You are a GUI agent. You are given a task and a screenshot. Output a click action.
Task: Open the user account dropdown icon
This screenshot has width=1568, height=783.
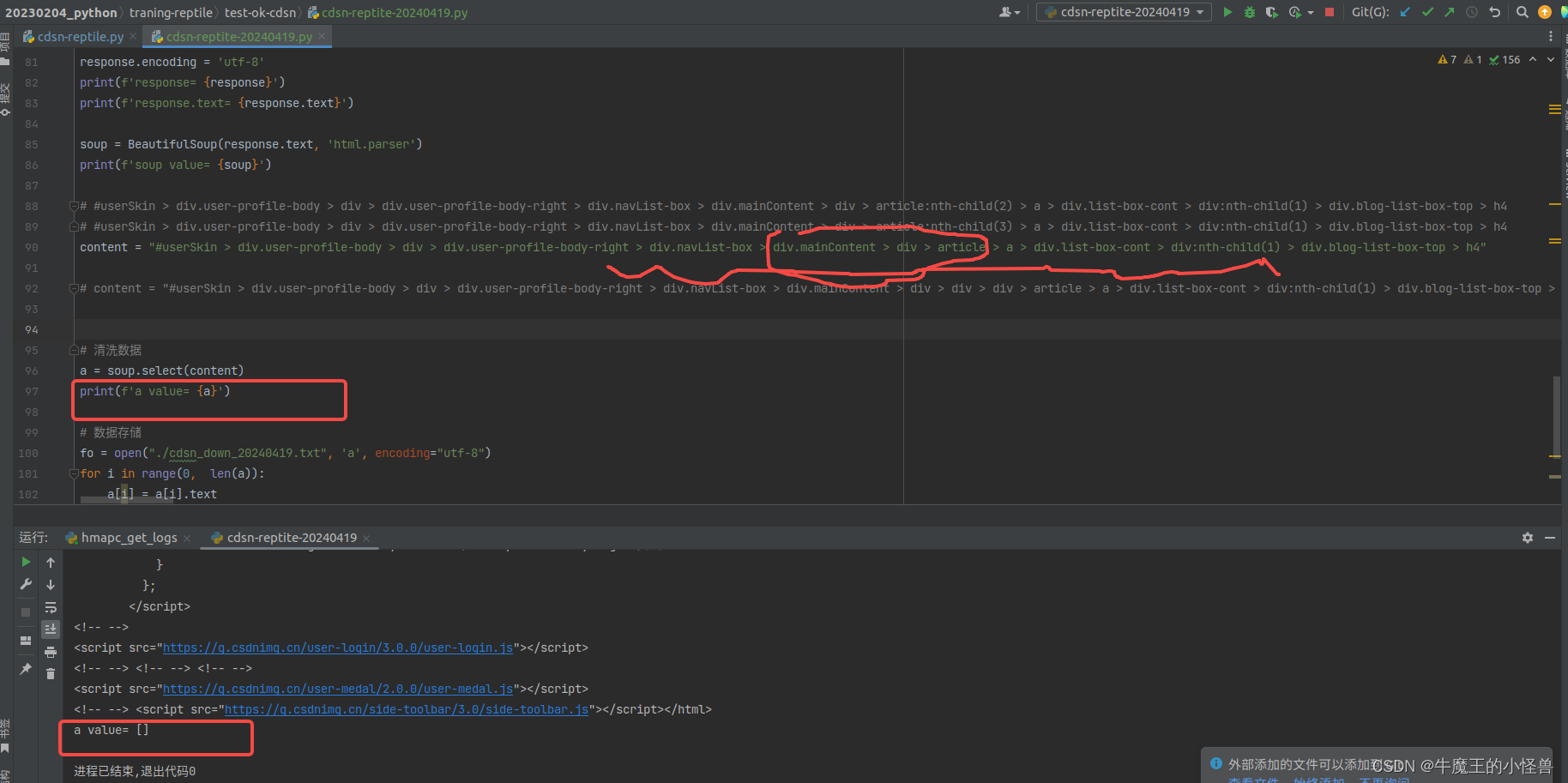pos(1010,12)
